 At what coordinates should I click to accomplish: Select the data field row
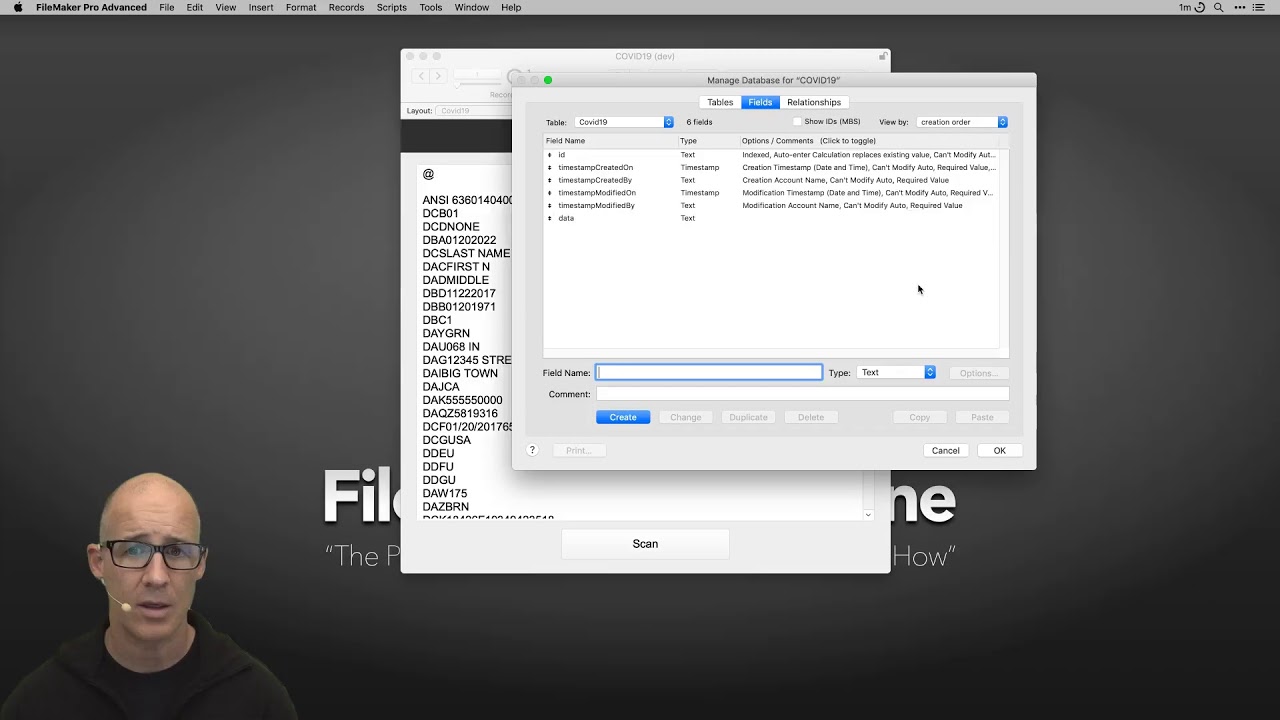click(771, 218)
